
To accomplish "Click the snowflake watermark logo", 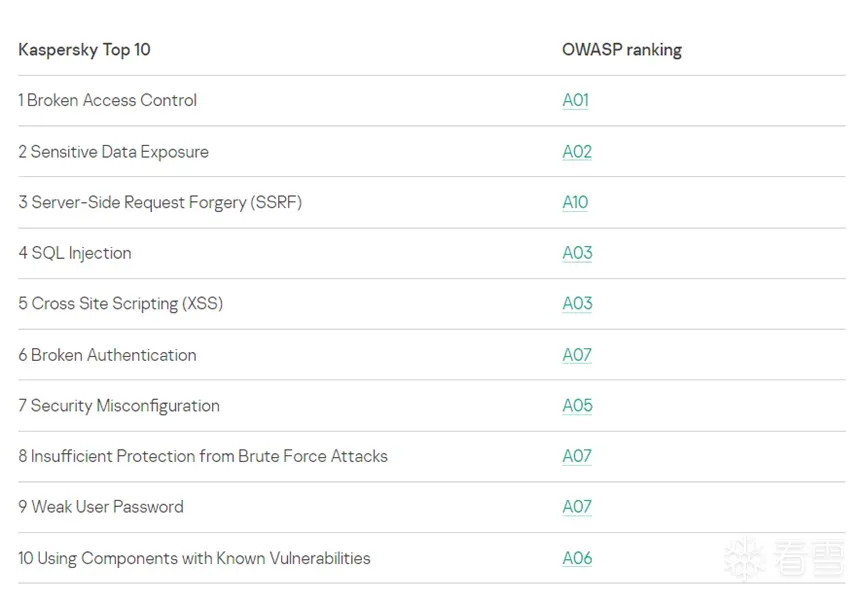I will point(744,558).
